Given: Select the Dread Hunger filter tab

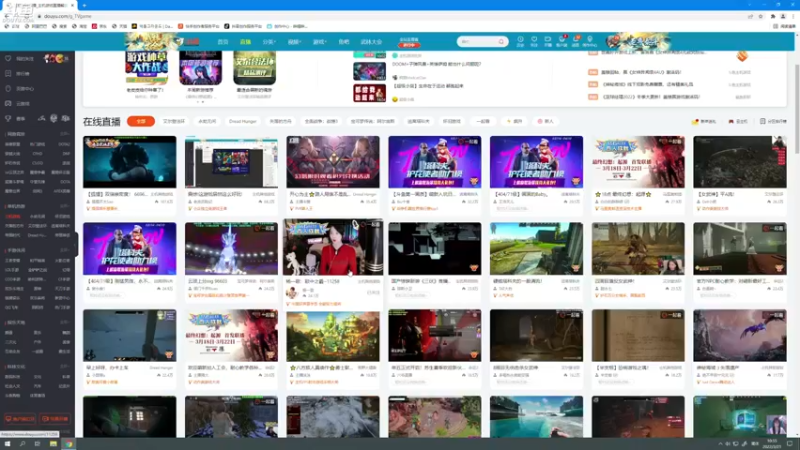Looking at the screenshot, I should coord(243,121).
